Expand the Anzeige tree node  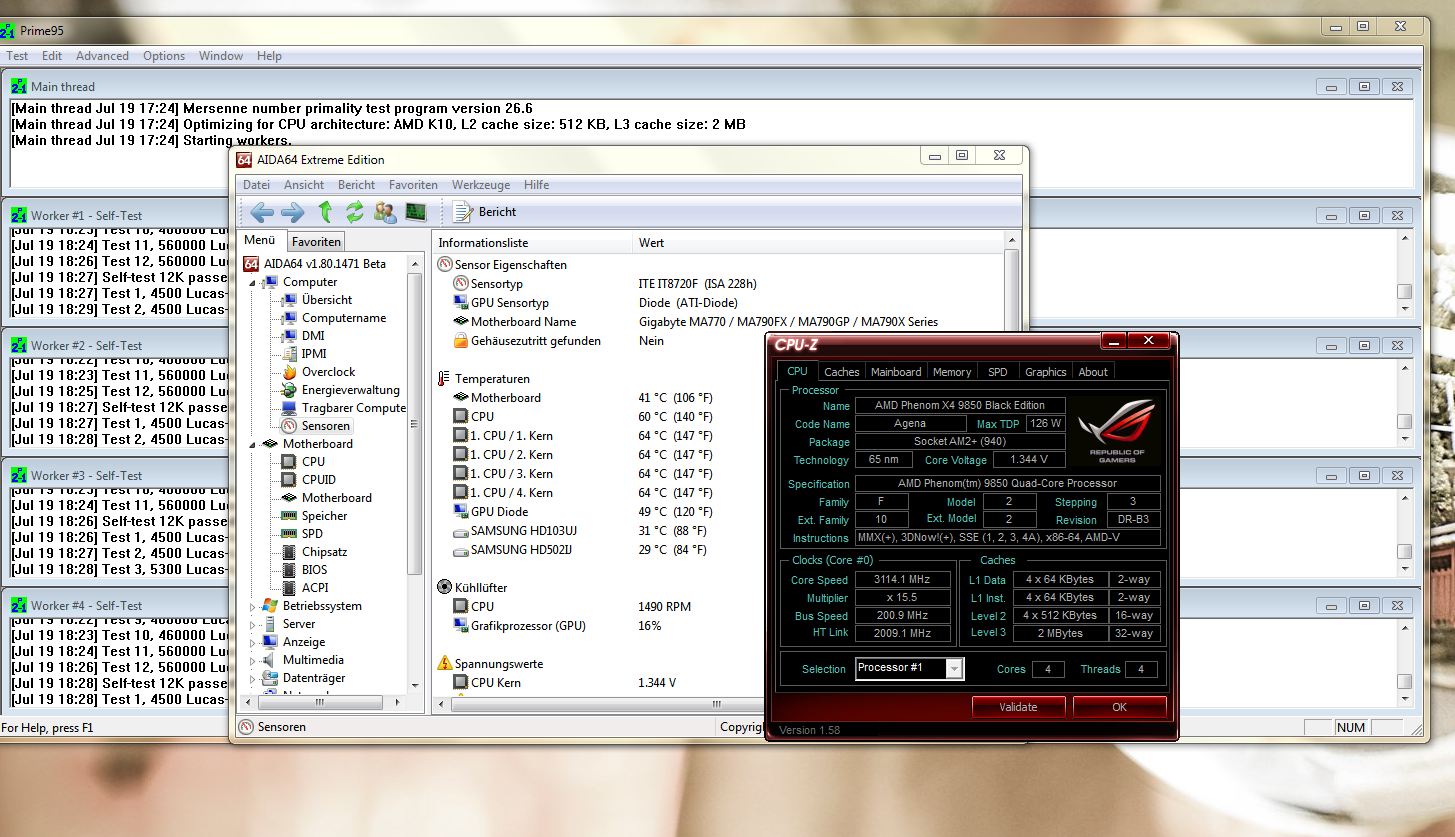tap(253, 642)
